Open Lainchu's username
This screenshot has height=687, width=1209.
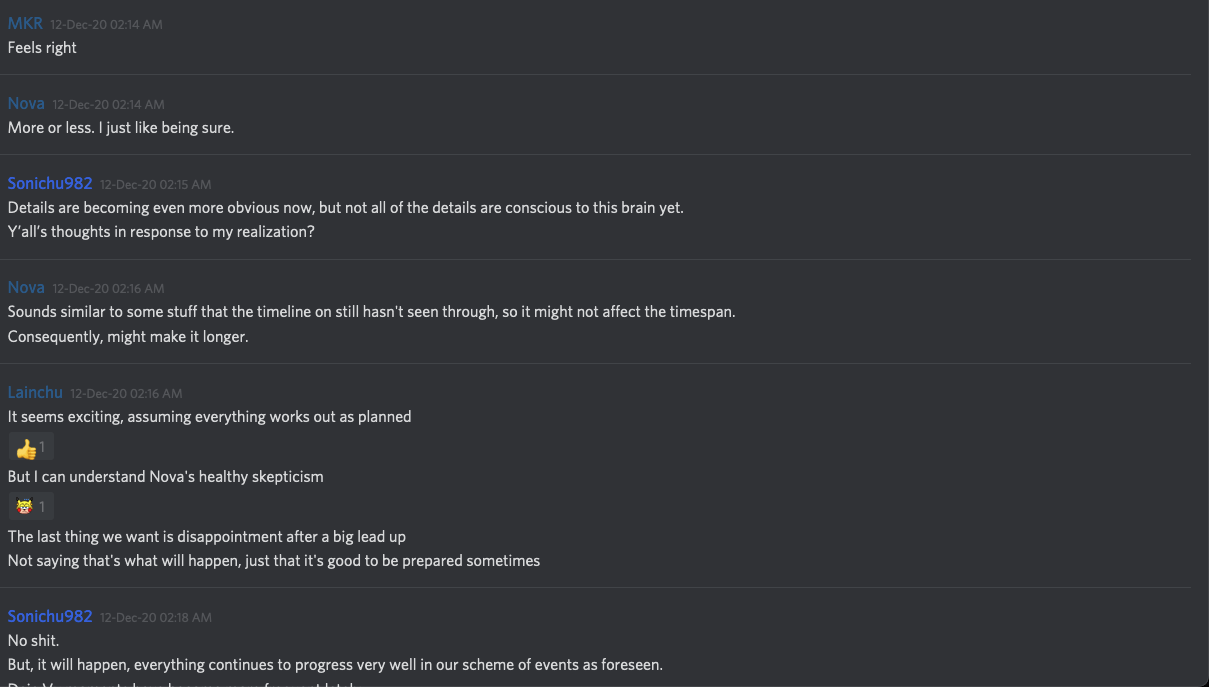pos(35,392)
